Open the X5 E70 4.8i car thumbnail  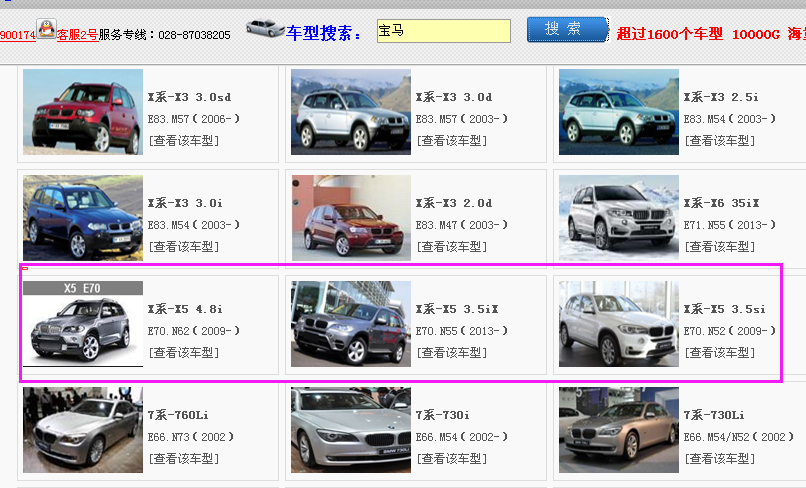pos(83,324)
